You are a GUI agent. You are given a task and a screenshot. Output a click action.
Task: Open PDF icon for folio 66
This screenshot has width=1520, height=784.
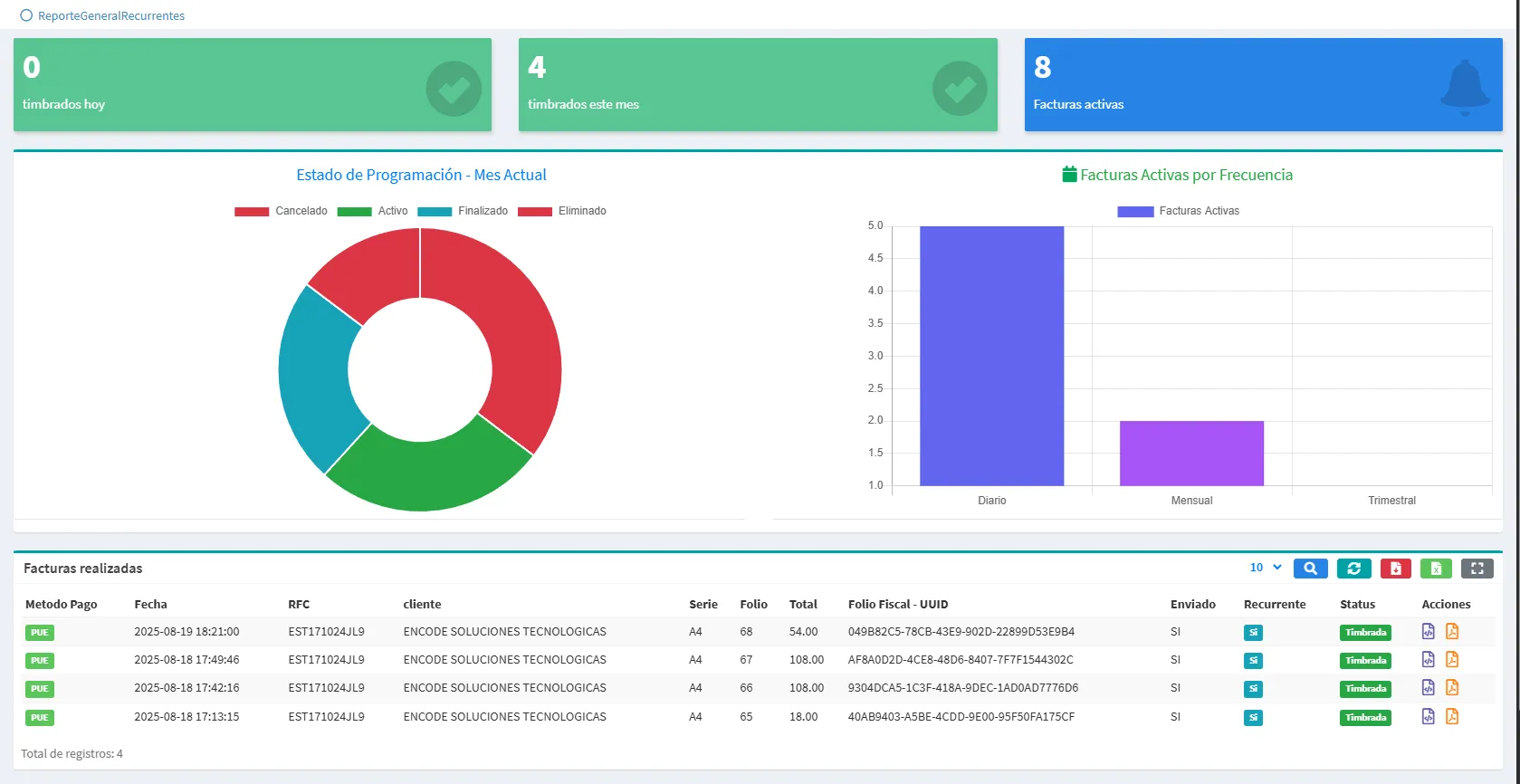1452,687
